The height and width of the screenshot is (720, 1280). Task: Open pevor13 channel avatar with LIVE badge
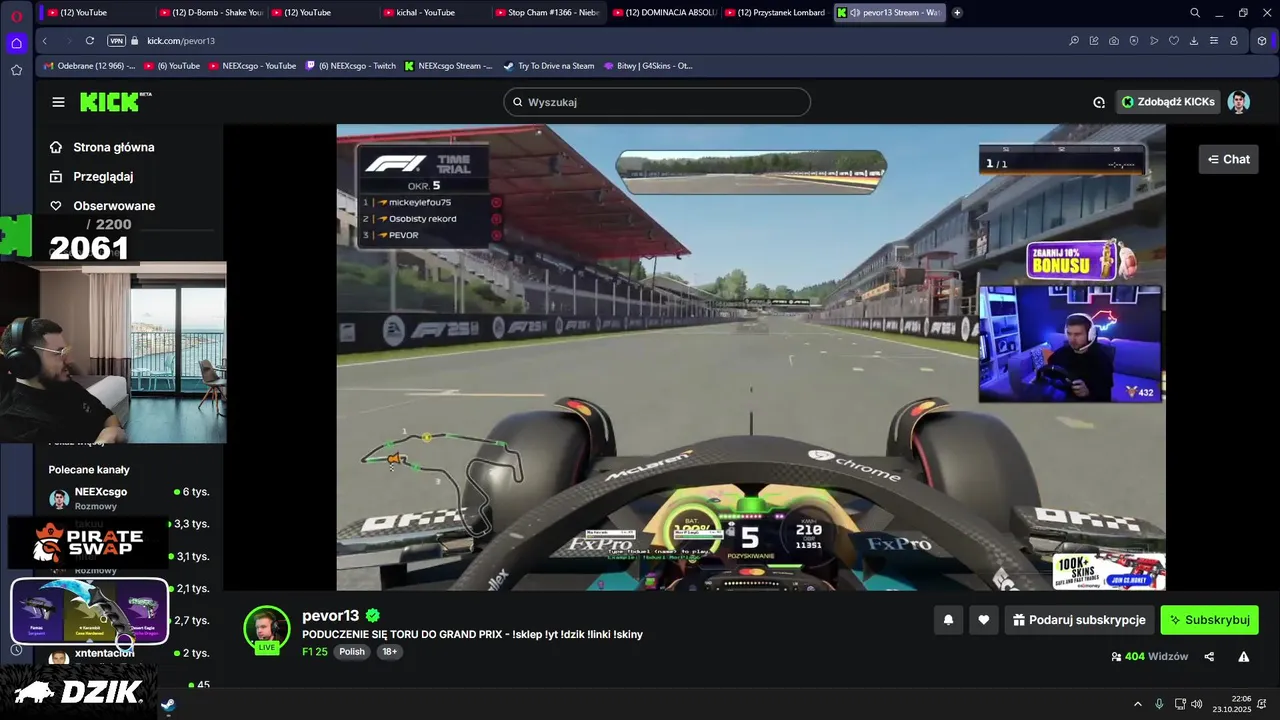(x=267, y=629)
